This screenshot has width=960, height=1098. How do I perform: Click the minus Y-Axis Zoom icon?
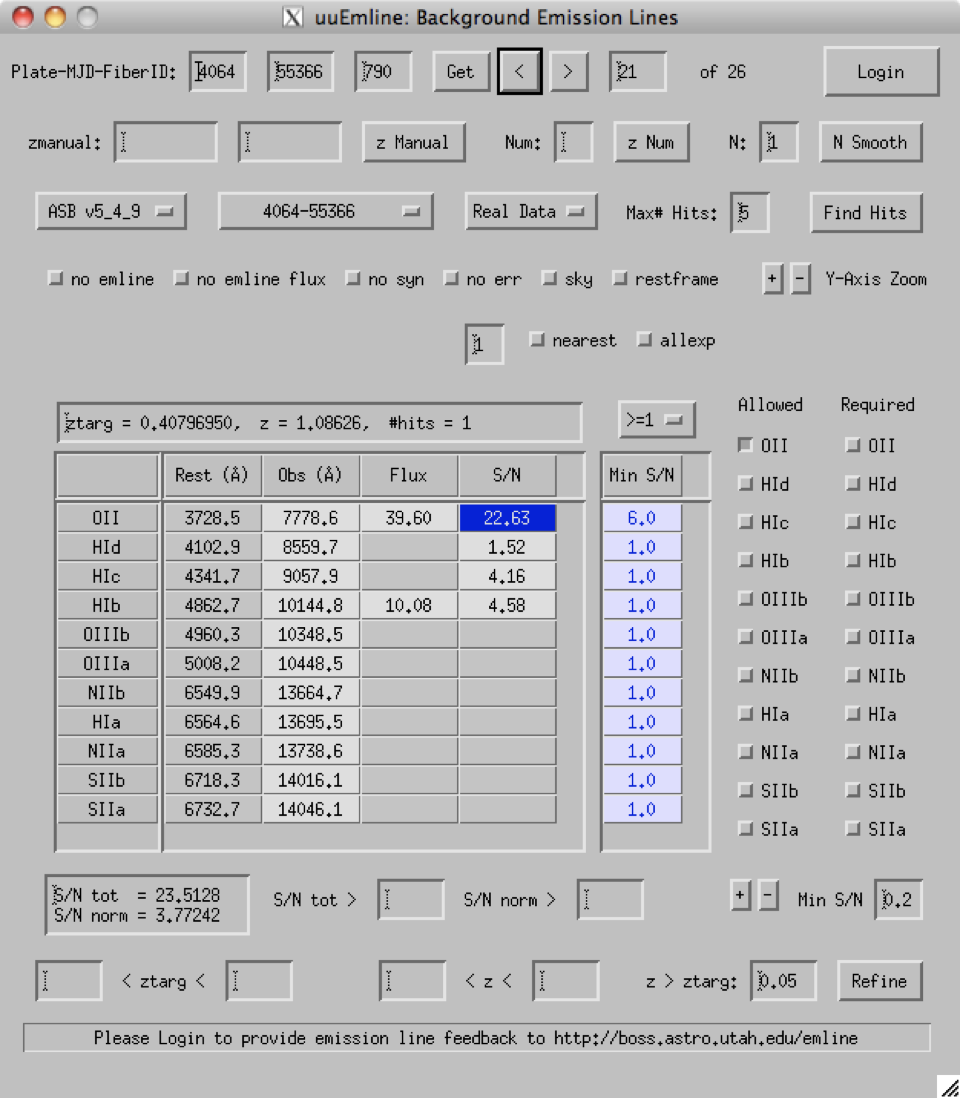pos(800,279)
